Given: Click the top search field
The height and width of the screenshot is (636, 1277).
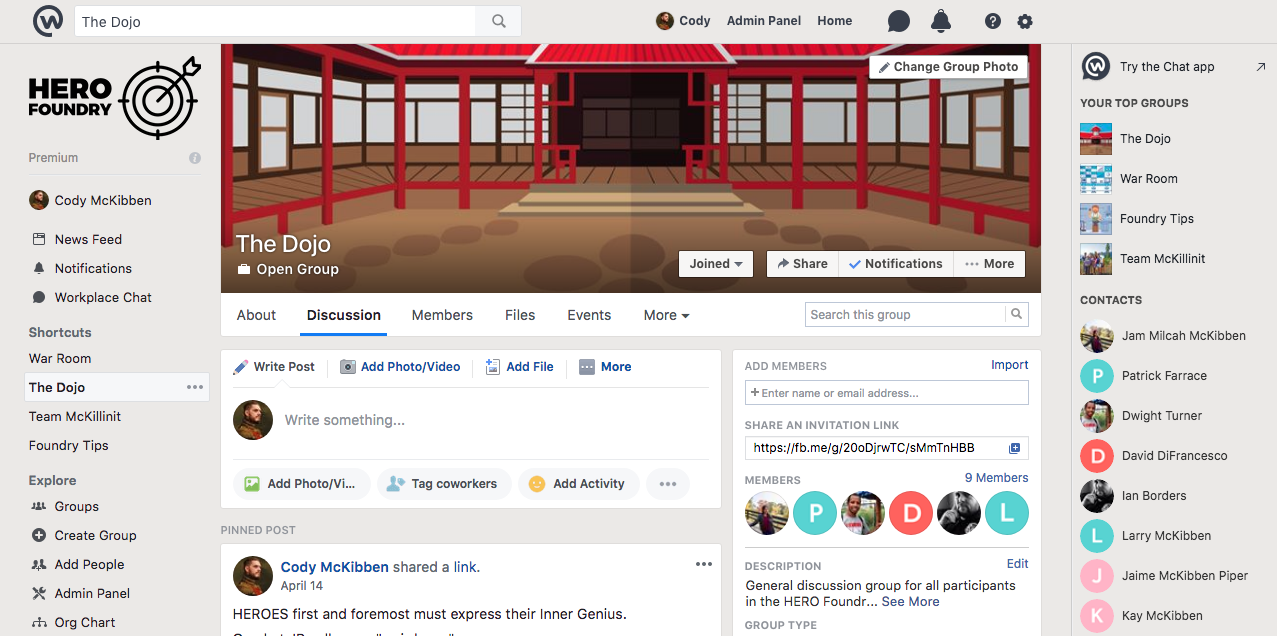Looking at the screenshot, I should [x=275, y=21].
